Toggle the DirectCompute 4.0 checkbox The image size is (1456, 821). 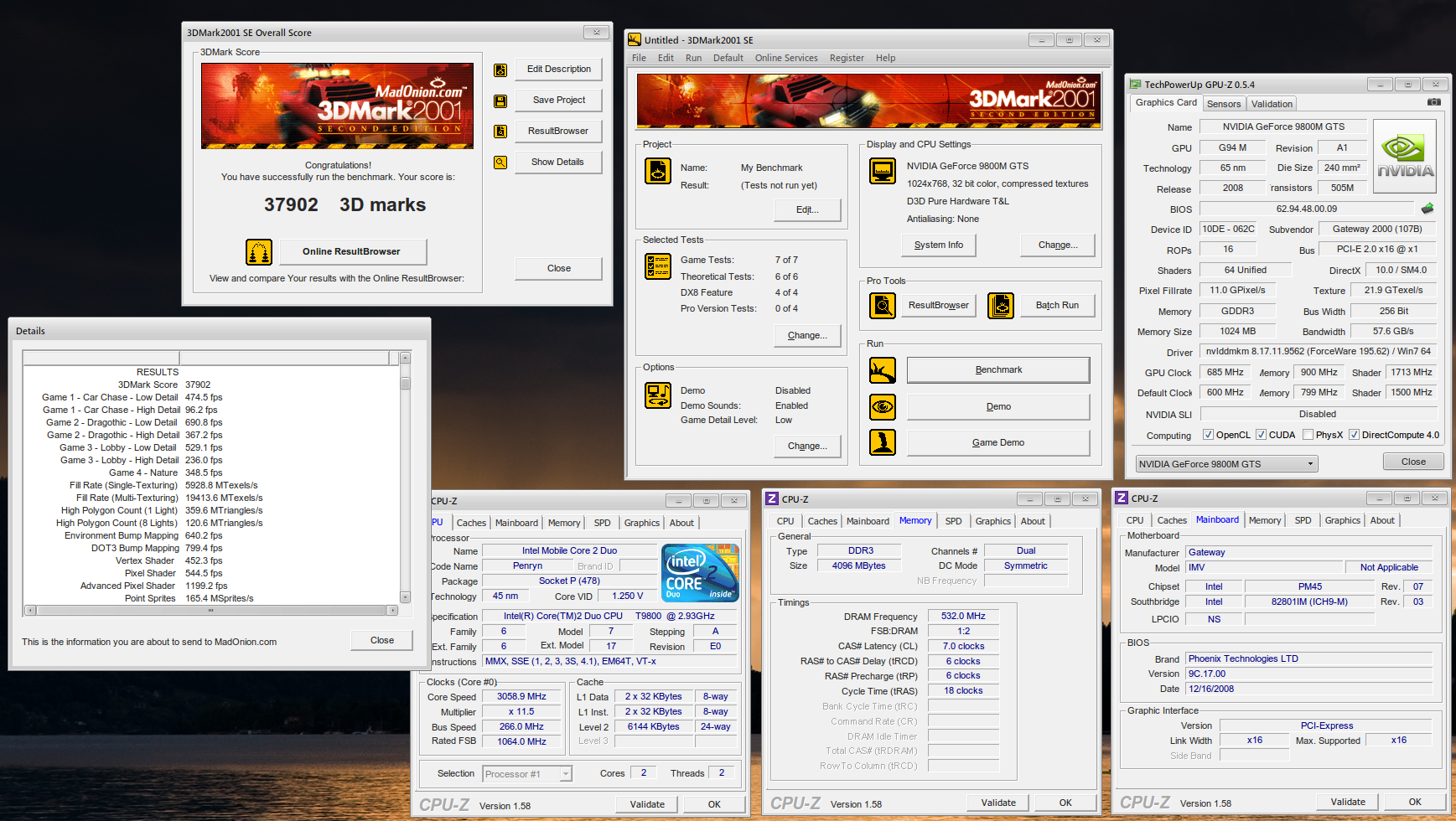click(1354, 435)
